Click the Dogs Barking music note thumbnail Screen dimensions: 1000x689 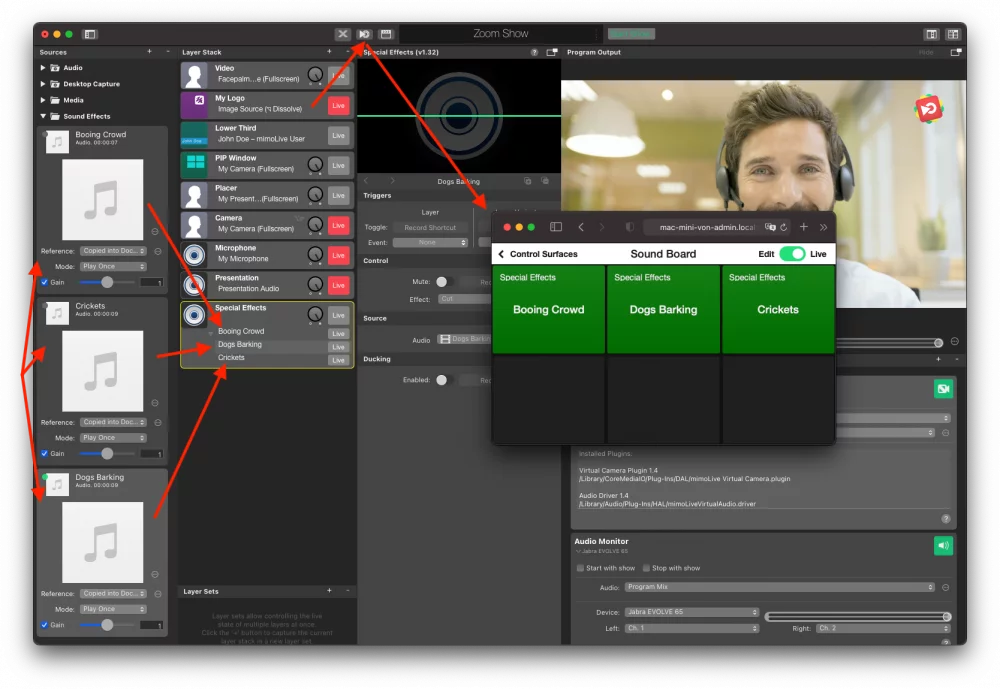[x=102, y=542]
